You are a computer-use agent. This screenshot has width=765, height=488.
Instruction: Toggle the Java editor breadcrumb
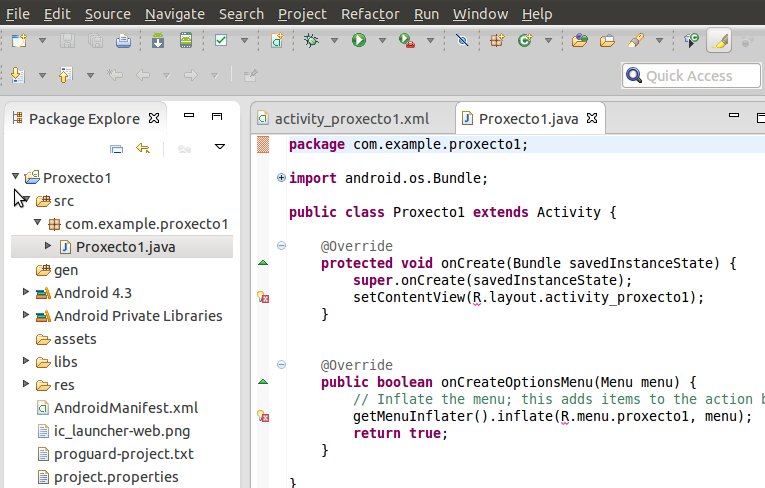click(690, 40)
